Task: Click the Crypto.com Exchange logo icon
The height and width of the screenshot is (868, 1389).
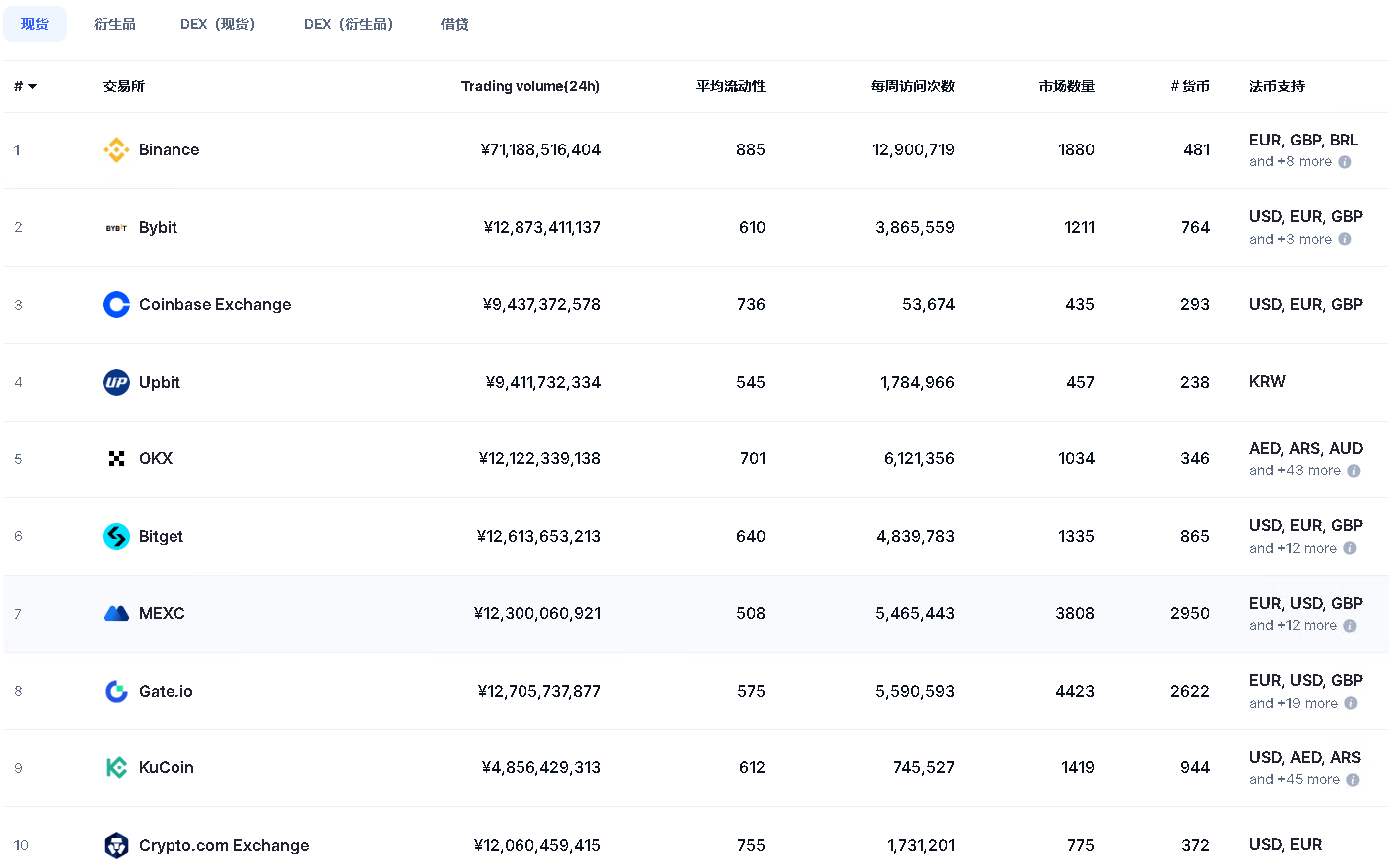Action: pos(116,846)
